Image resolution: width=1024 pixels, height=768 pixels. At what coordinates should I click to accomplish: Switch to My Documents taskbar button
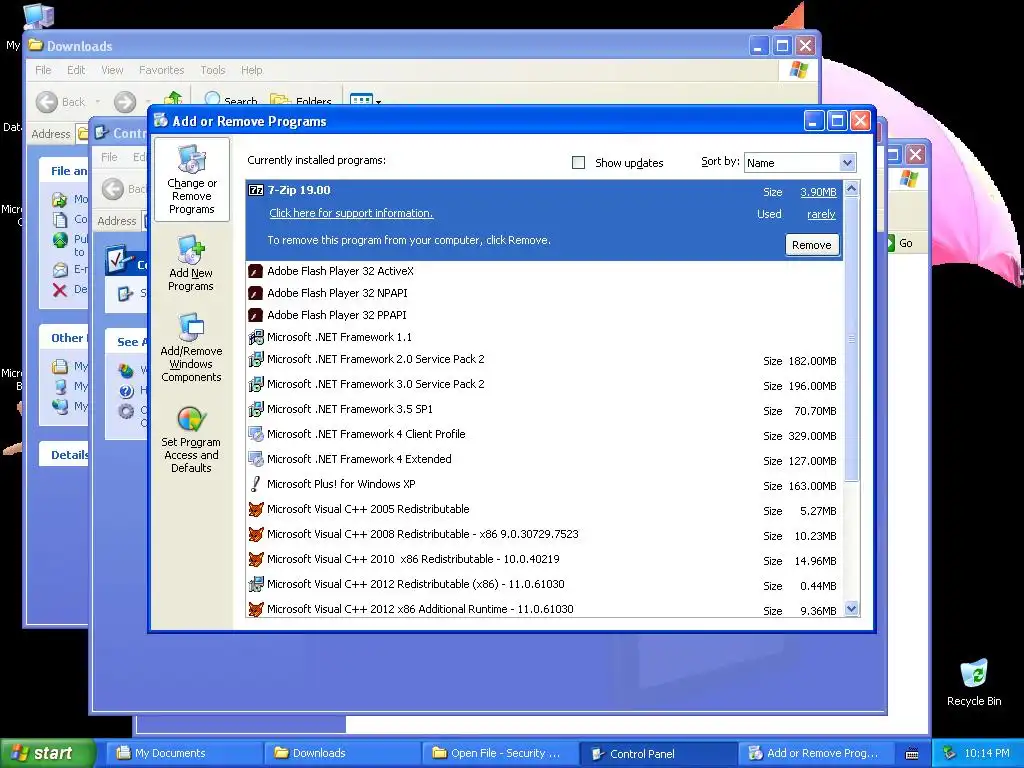coord(185,753)
